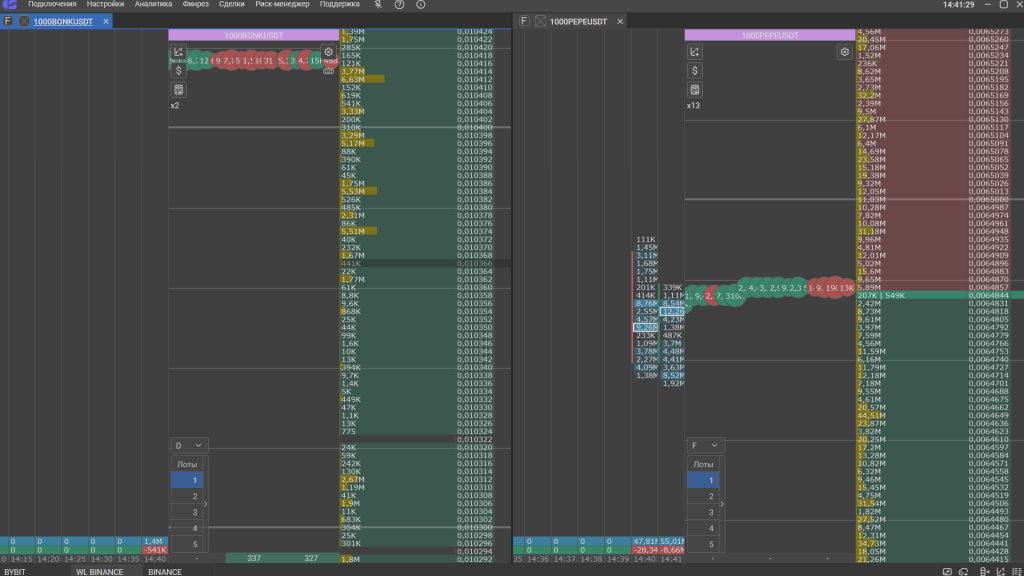Click dollar sign icon in 1000PEPEUSDT panel
Screen dimensions: 1024x576
point(695,71)
